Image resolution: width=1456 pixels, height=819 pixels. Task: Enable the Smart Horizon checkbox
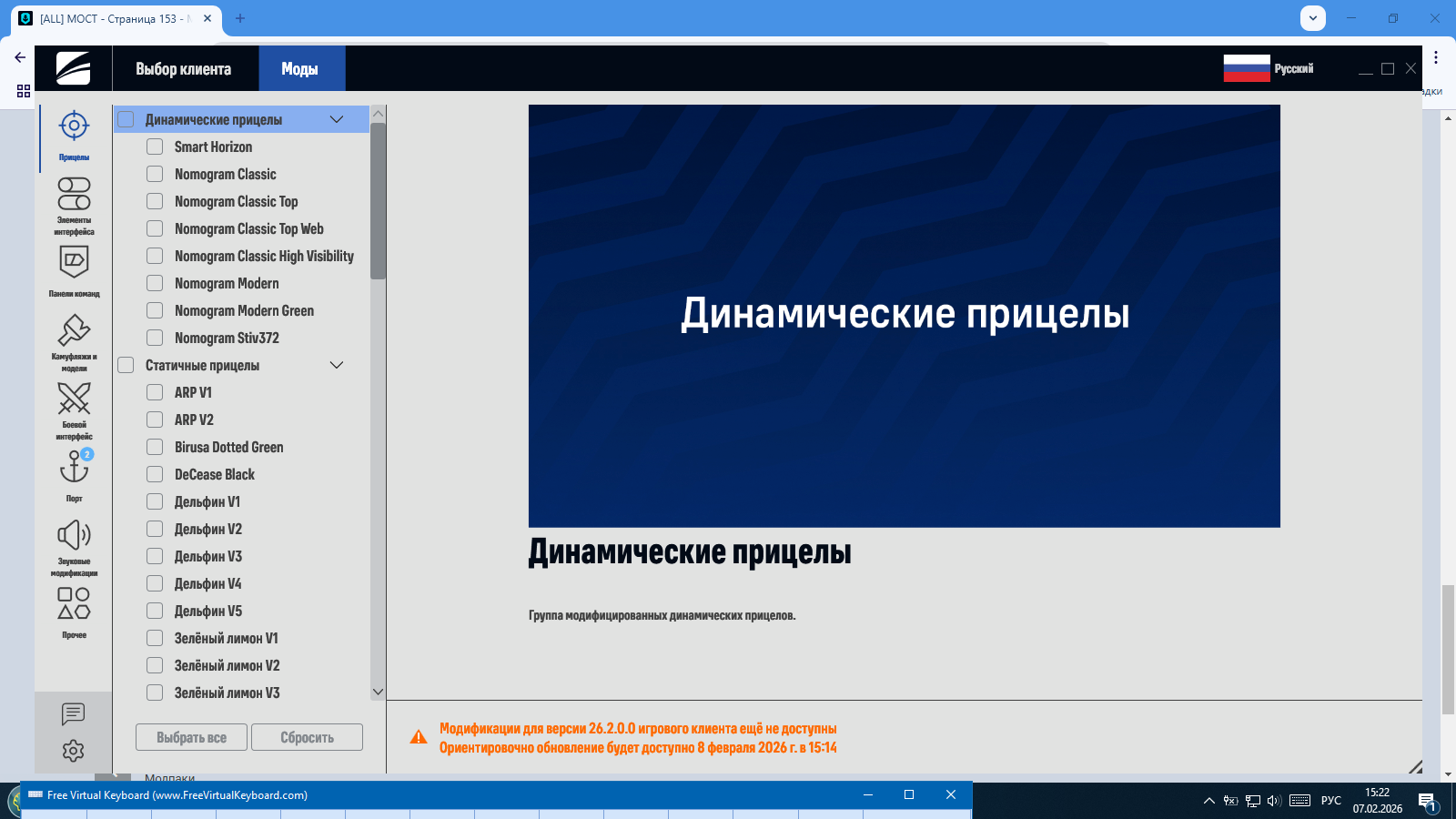click(155, 147)
